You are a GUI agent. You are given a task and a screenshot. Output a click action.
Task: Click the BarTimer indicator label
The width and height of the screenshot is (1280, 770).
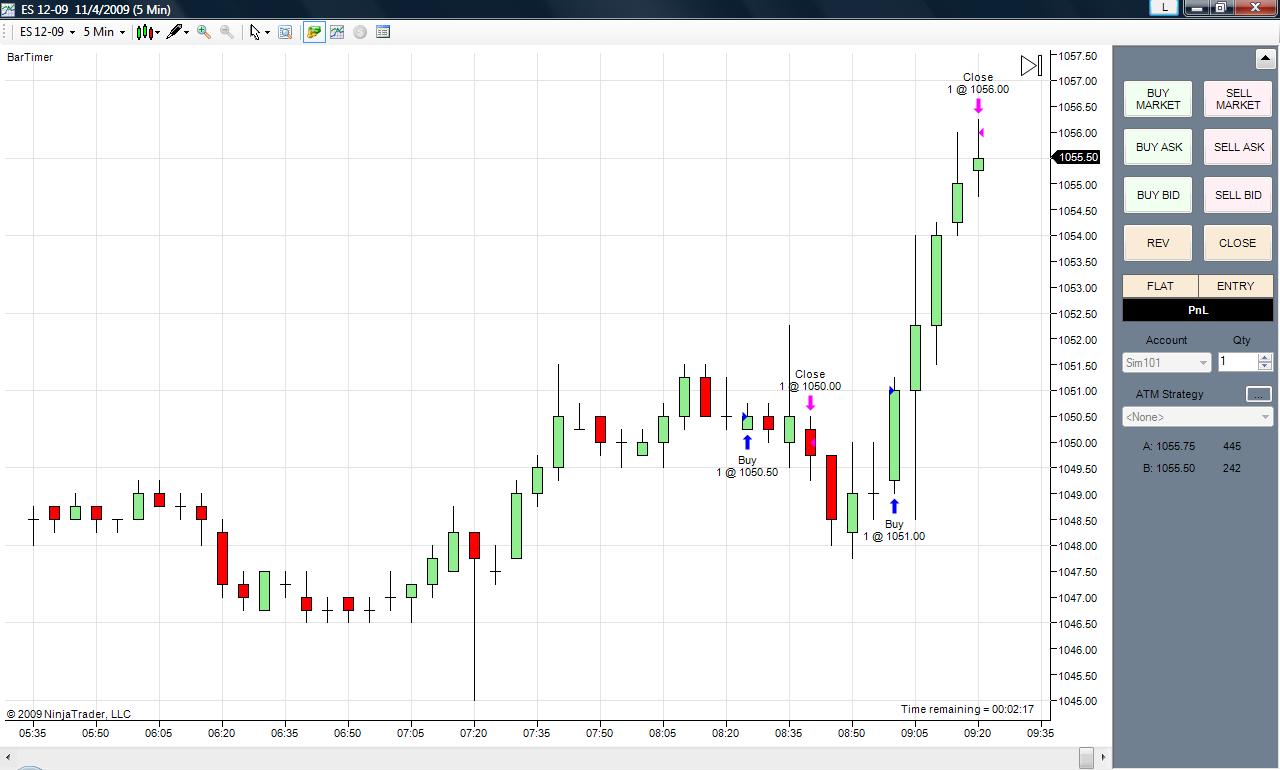(x=30, y=57)
